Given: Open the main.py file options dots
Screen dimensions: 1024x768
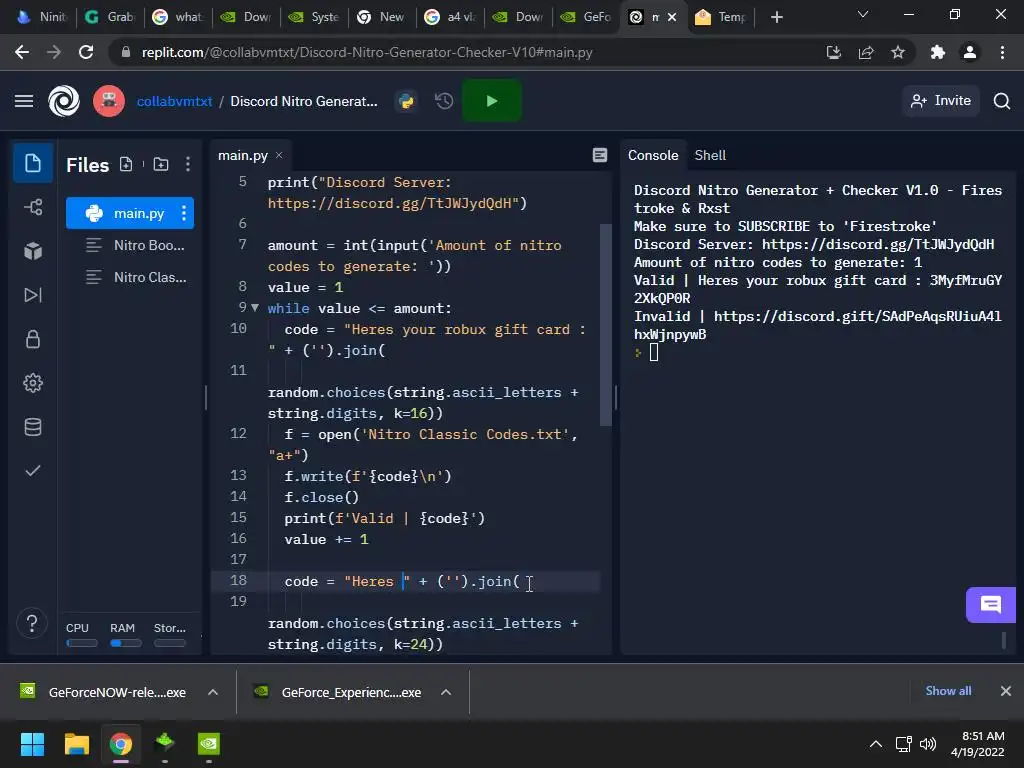Looking at the screenshot, I should [184, 213].
